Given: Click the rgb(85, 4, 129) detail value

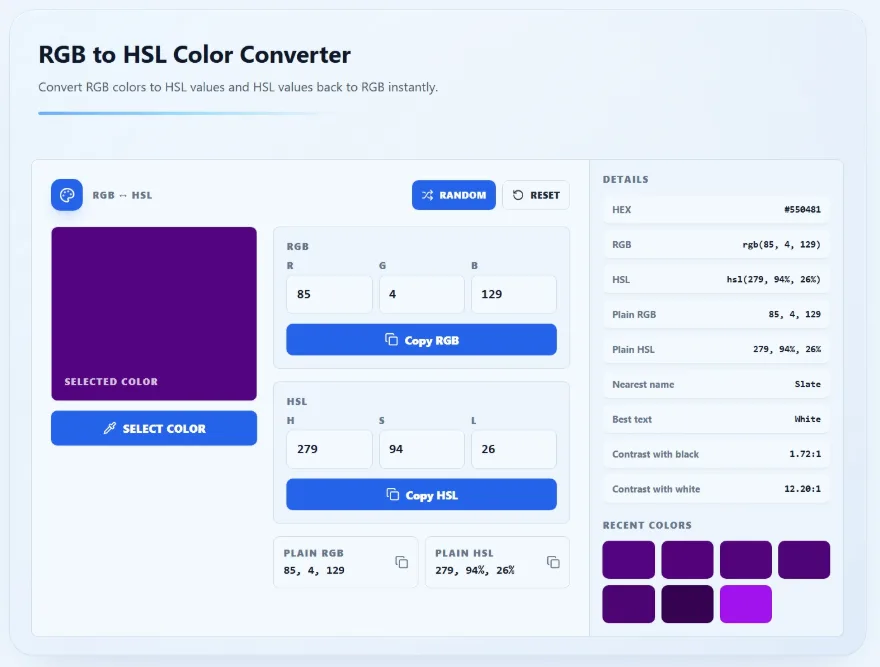Looking at the screenshot, I should [x=781, y=244].
